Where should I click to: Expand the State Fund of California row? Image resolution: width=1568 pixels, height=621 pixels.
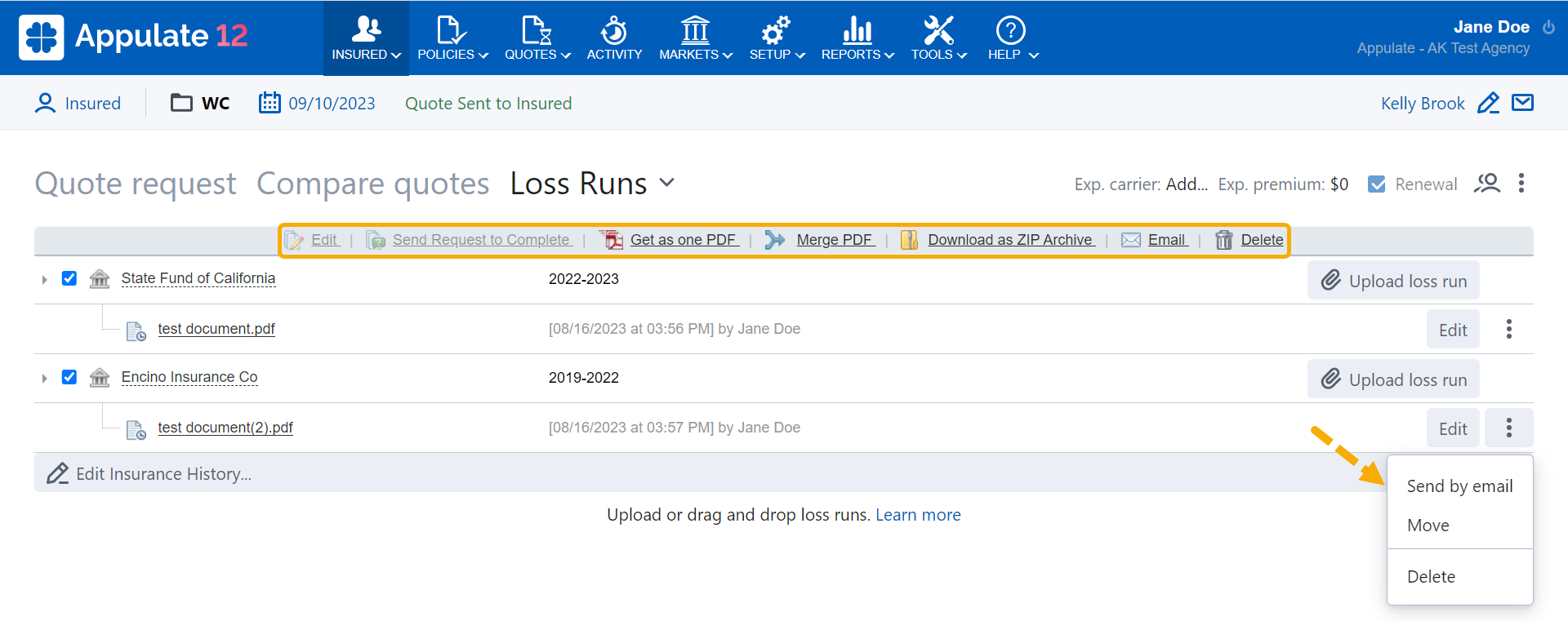click(44, 279)
